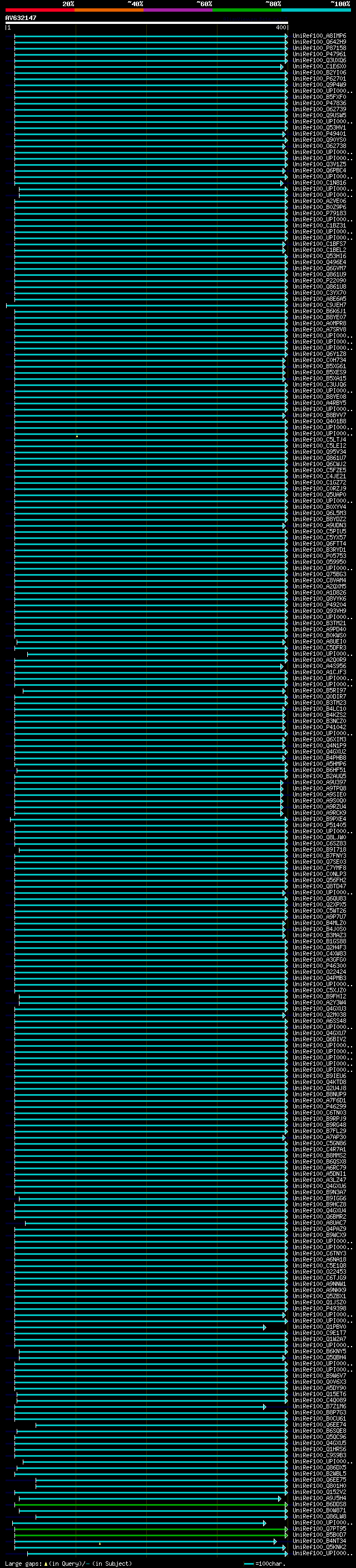Open hit UniRef100_P87158
356x1568 pixels.
[319, 48]
